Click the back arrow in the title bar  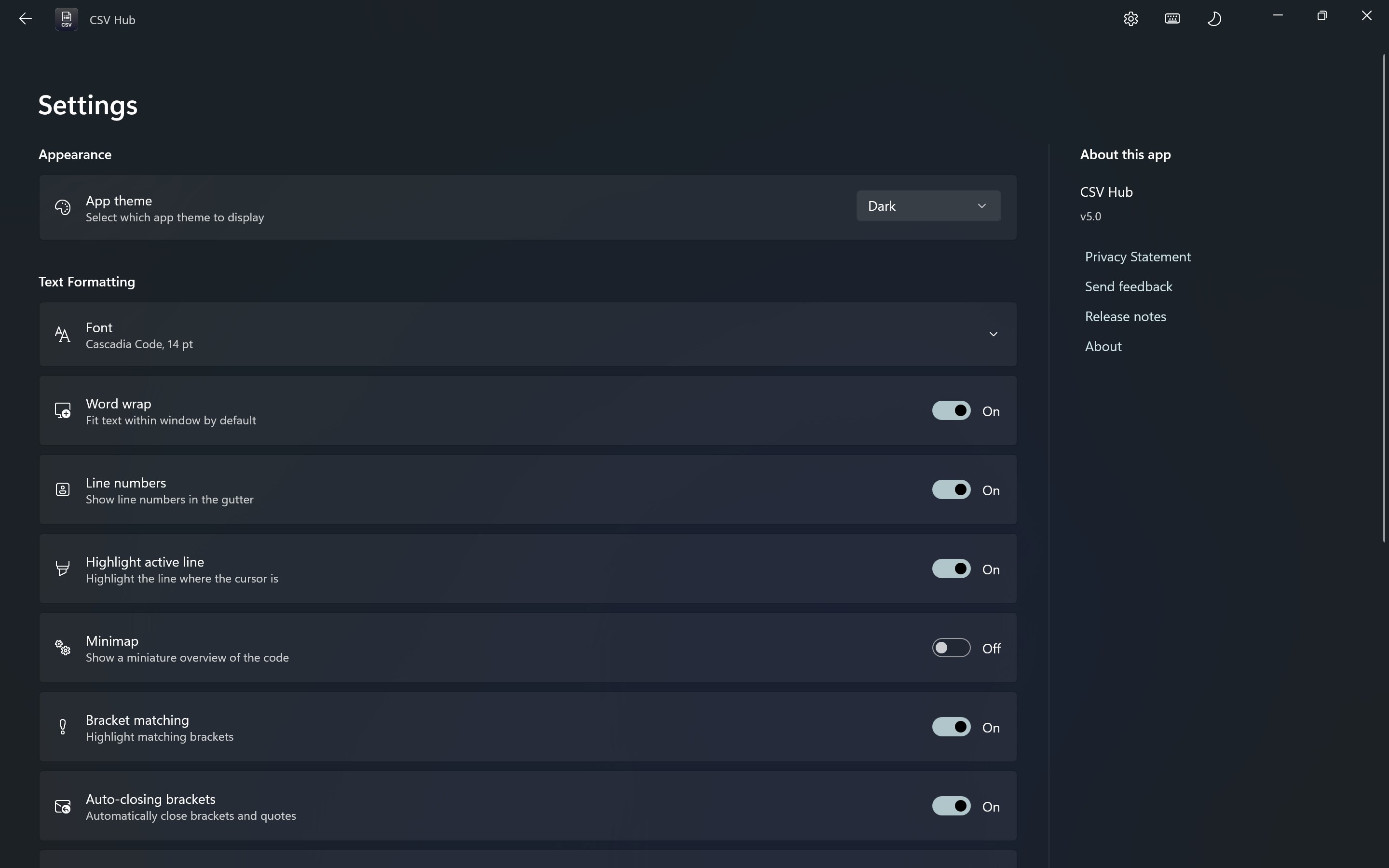(25, 18)
